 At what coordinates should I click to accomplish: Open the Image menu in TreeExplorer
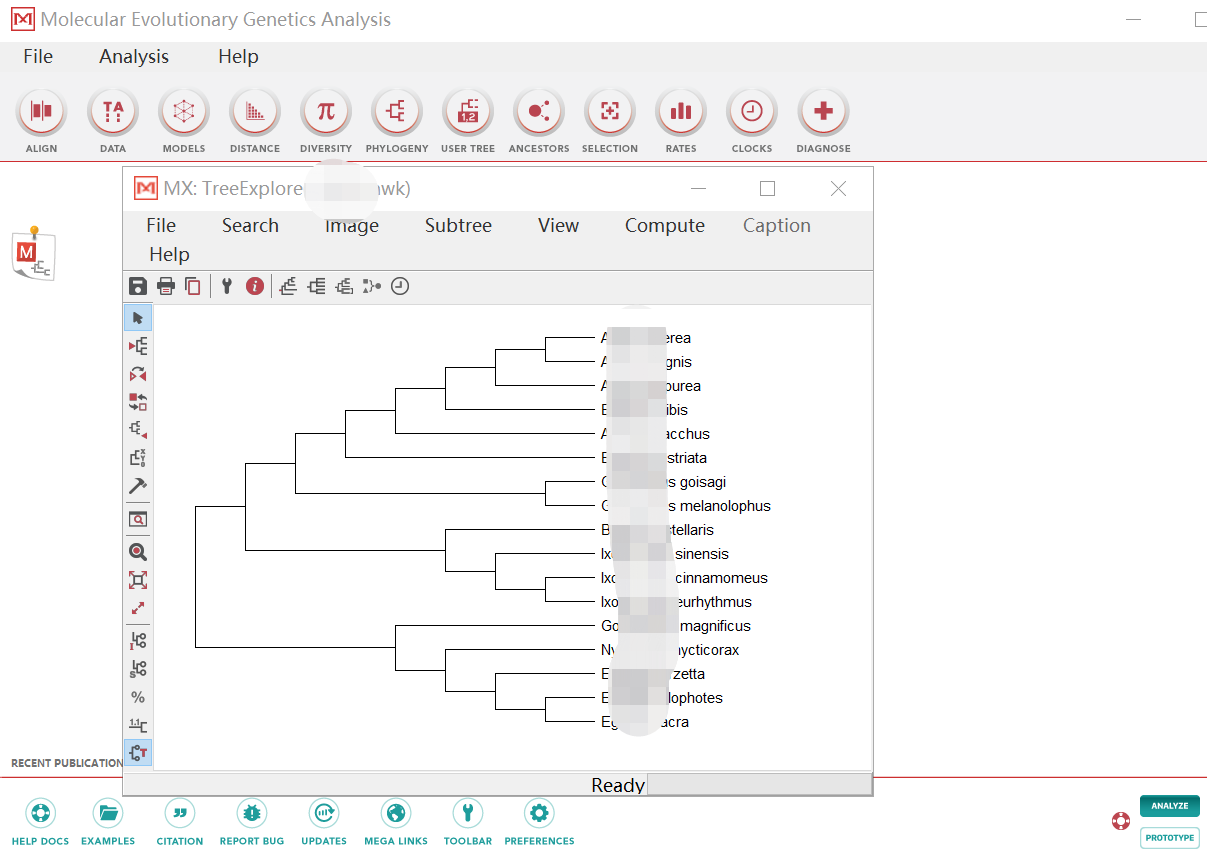click(352, 226)
